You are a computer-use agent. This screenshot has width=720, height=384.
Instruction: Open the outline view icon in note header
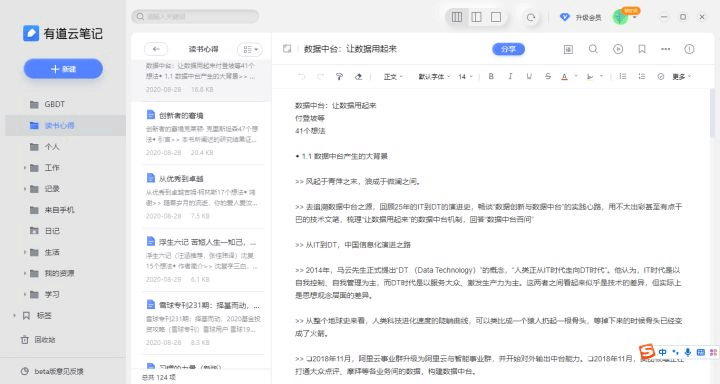(568, 49)
